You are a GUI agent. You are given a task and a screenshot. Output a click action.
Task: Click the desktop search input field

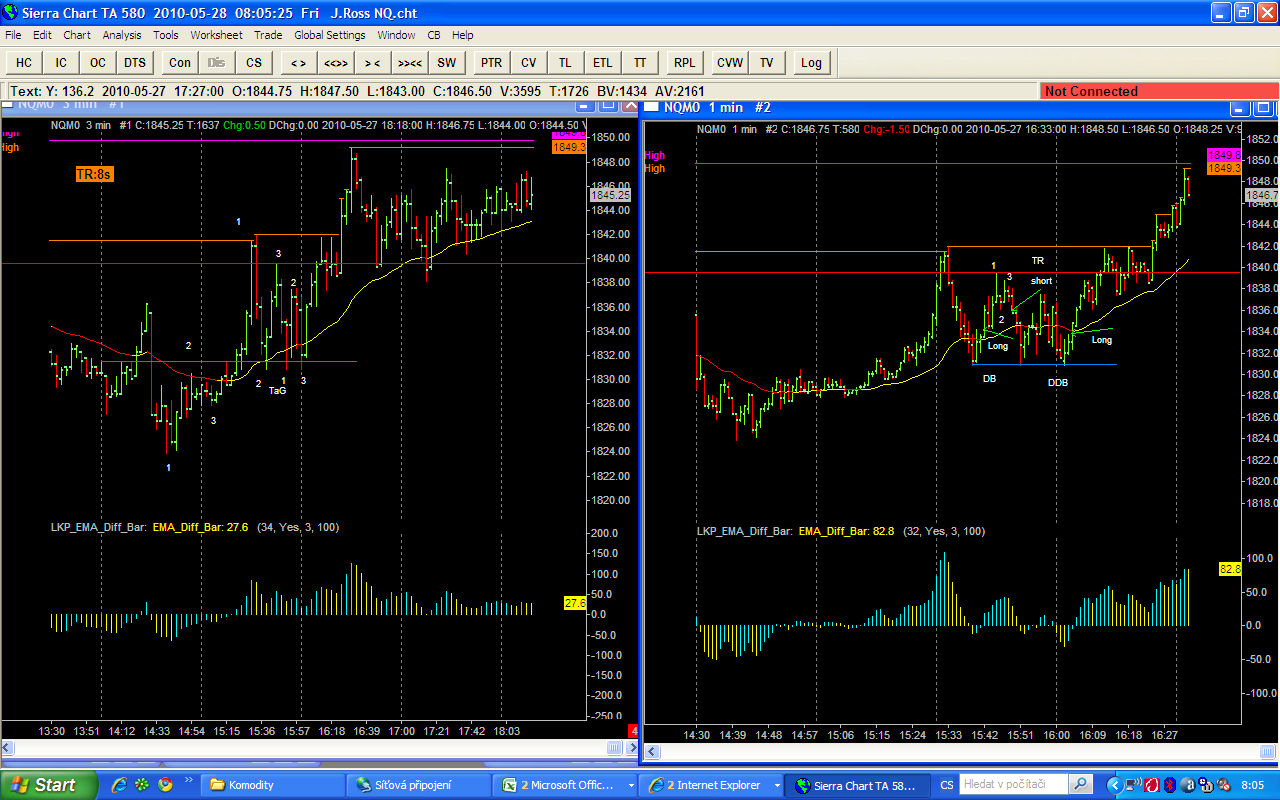pos(1013,784)
